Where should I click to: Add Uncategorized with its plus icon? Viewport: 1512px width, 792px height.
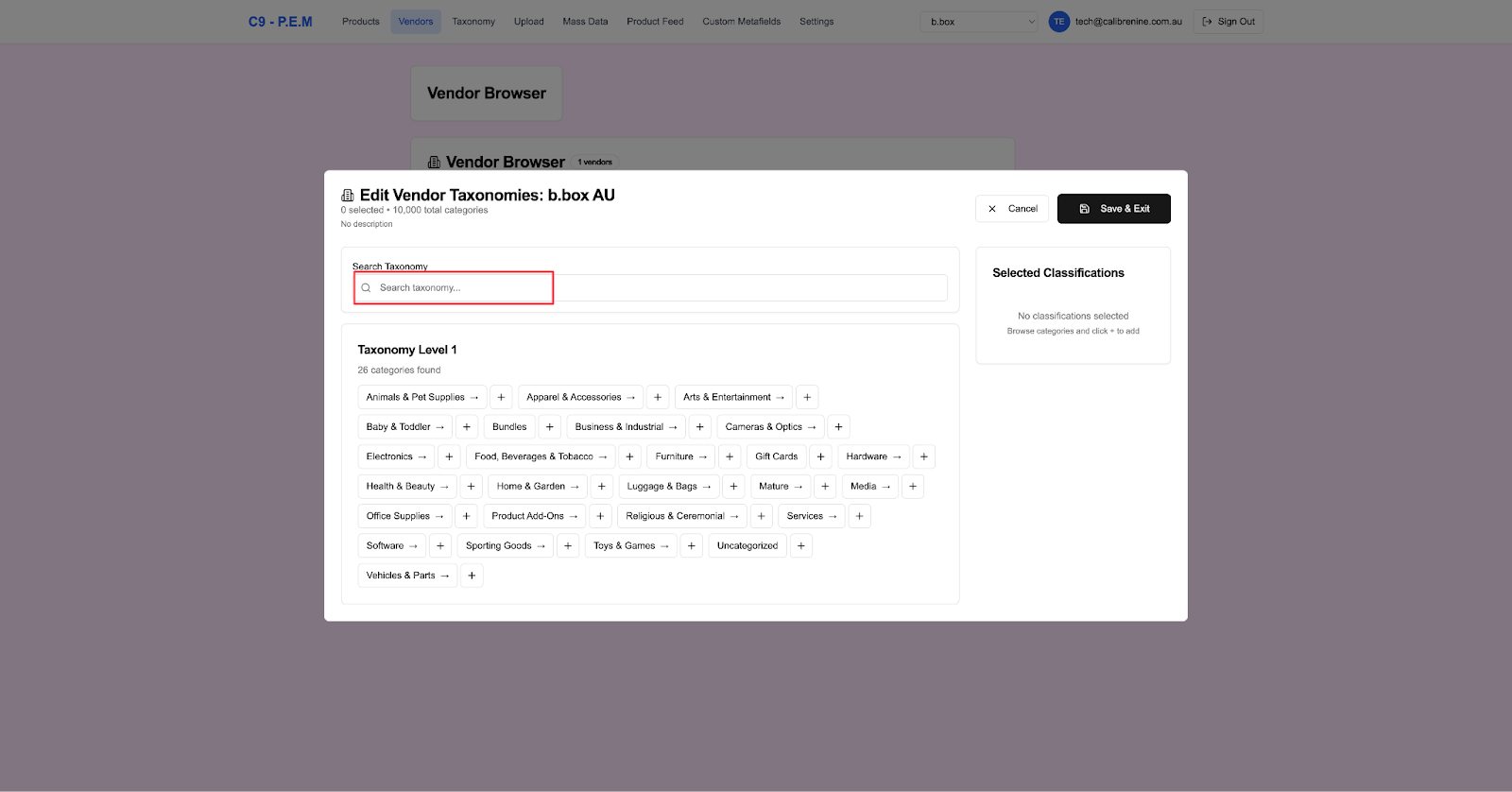click(800, 545)
